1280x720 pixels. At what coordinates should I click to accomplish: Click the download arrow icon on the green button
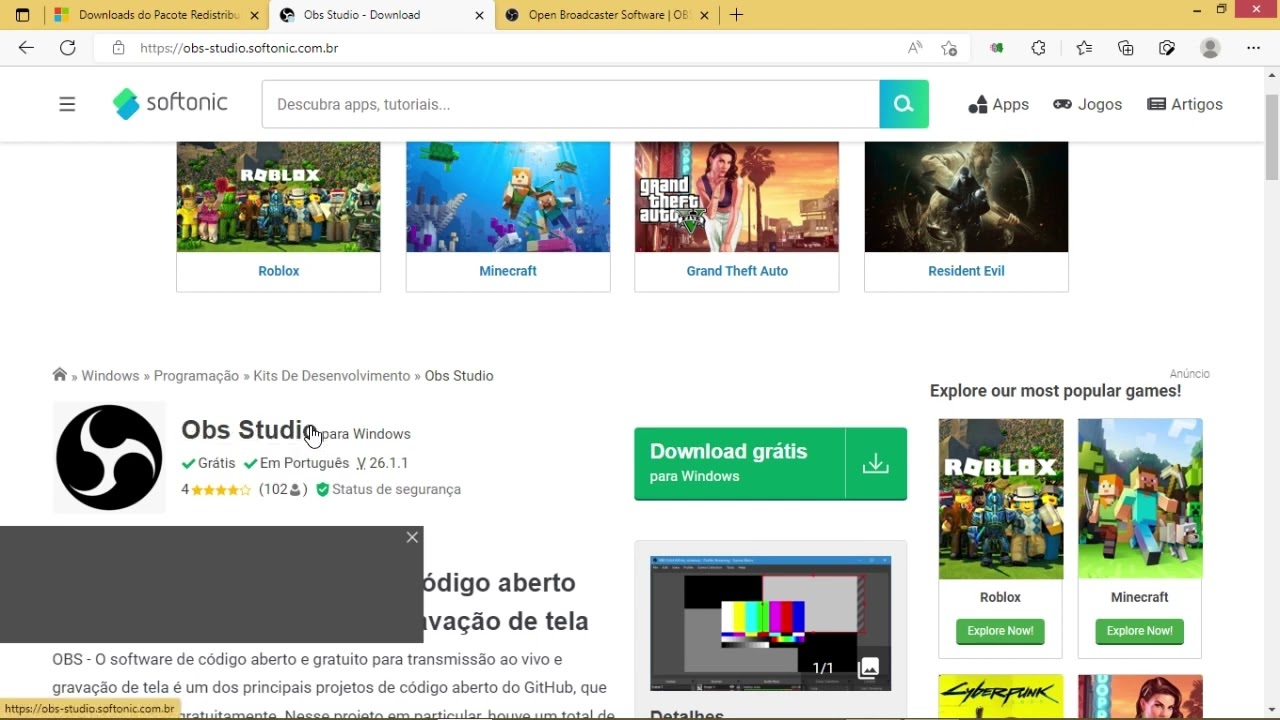click(x=876, y=463)
